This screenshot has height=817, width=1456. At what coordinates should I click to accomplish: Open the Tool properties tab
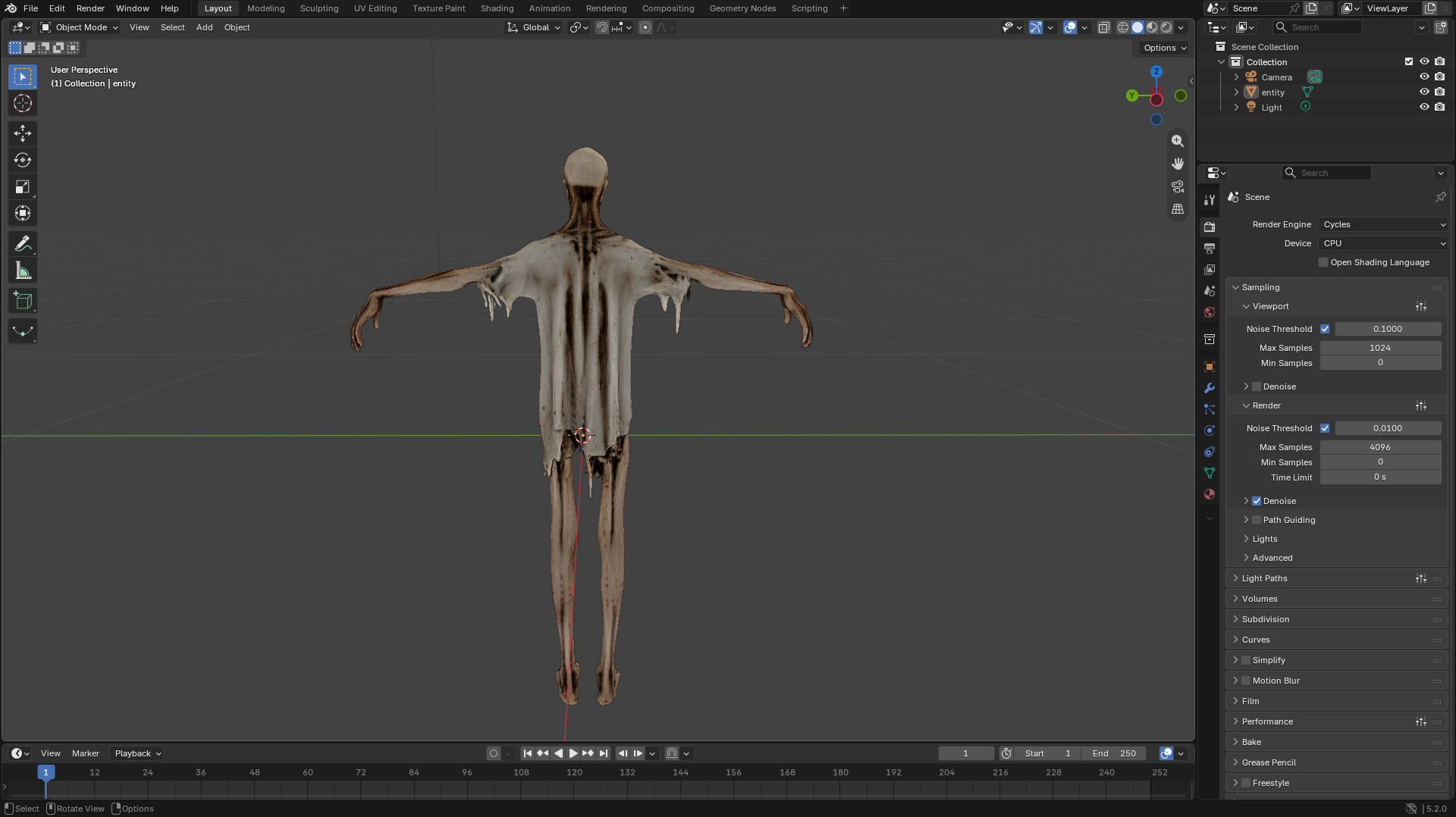coord(1210,200)
